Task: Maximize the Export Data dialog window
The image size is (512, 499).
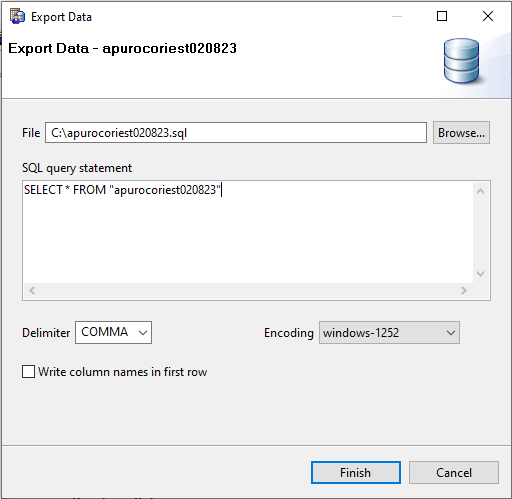Action: 442,16
